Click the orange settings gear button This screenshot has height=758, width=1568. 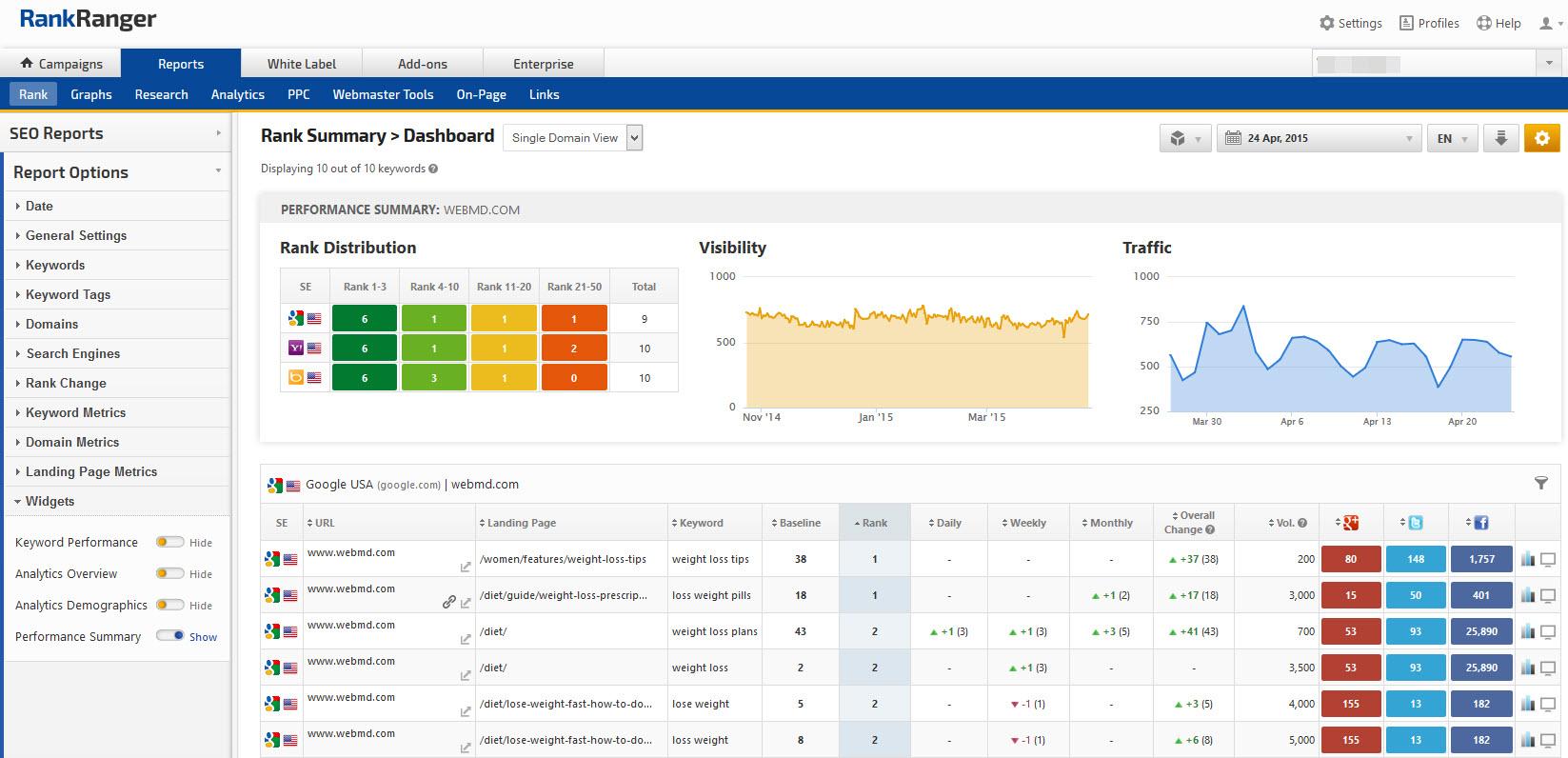click(x=1541, y=138)
